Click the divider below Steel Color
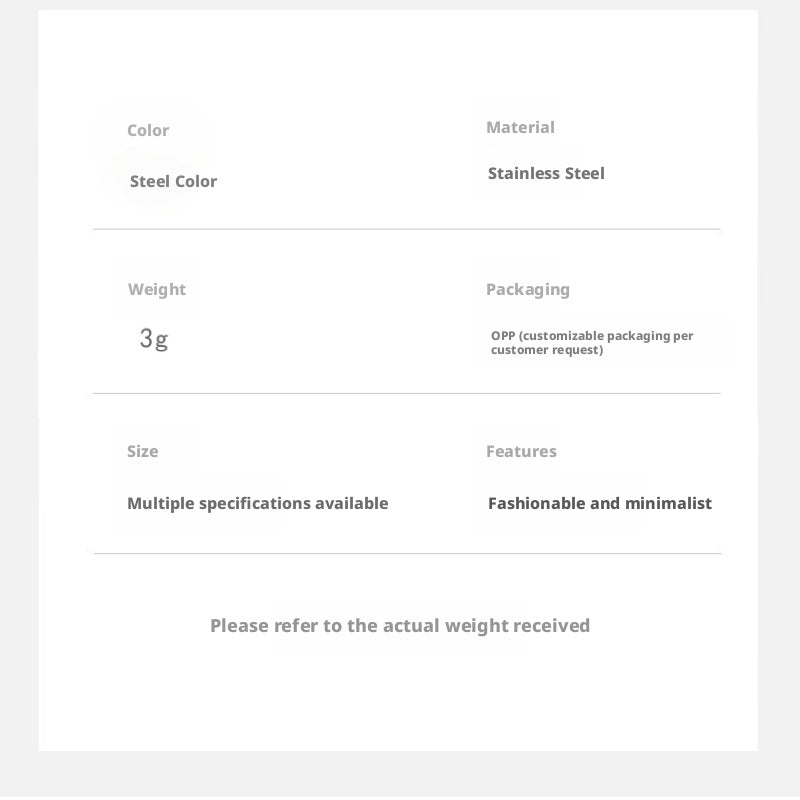800x800 pixels. click(407, 229)
